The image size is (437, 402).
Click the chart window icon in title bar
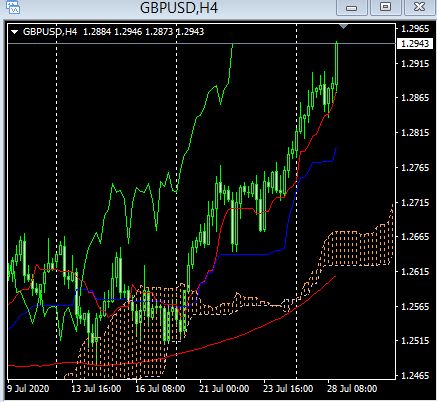coord(13,7)
